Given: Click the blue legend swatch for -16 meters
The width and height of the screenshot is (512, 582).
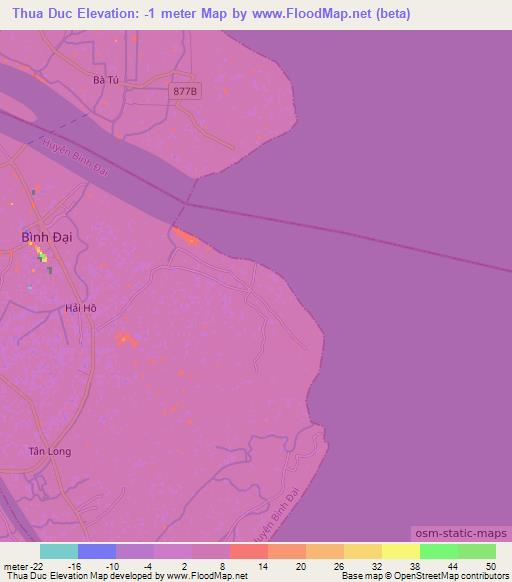Looking at the screenshot, I should [x=97, y=551].
